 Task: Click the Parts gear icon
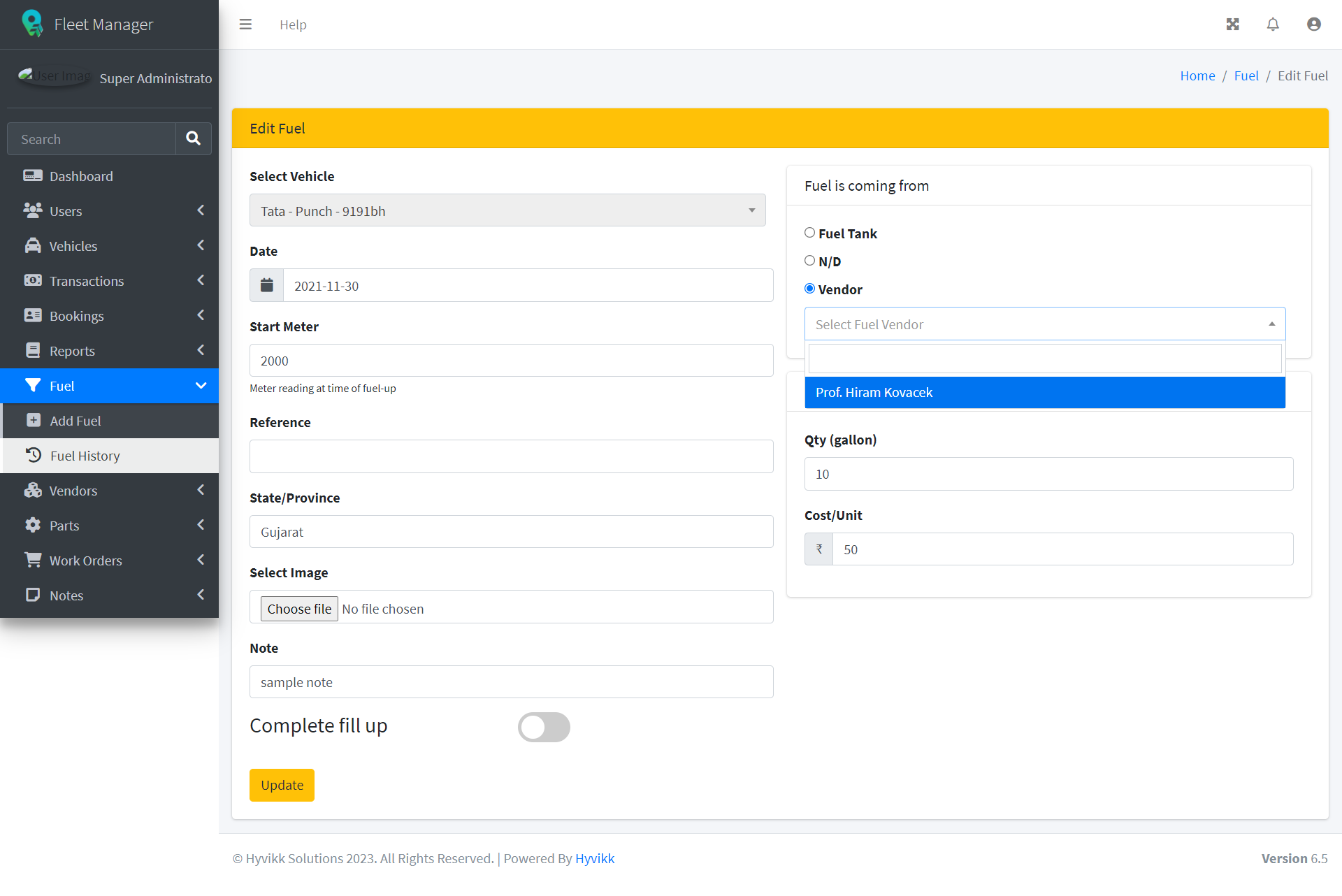click(x=33, y=525)
